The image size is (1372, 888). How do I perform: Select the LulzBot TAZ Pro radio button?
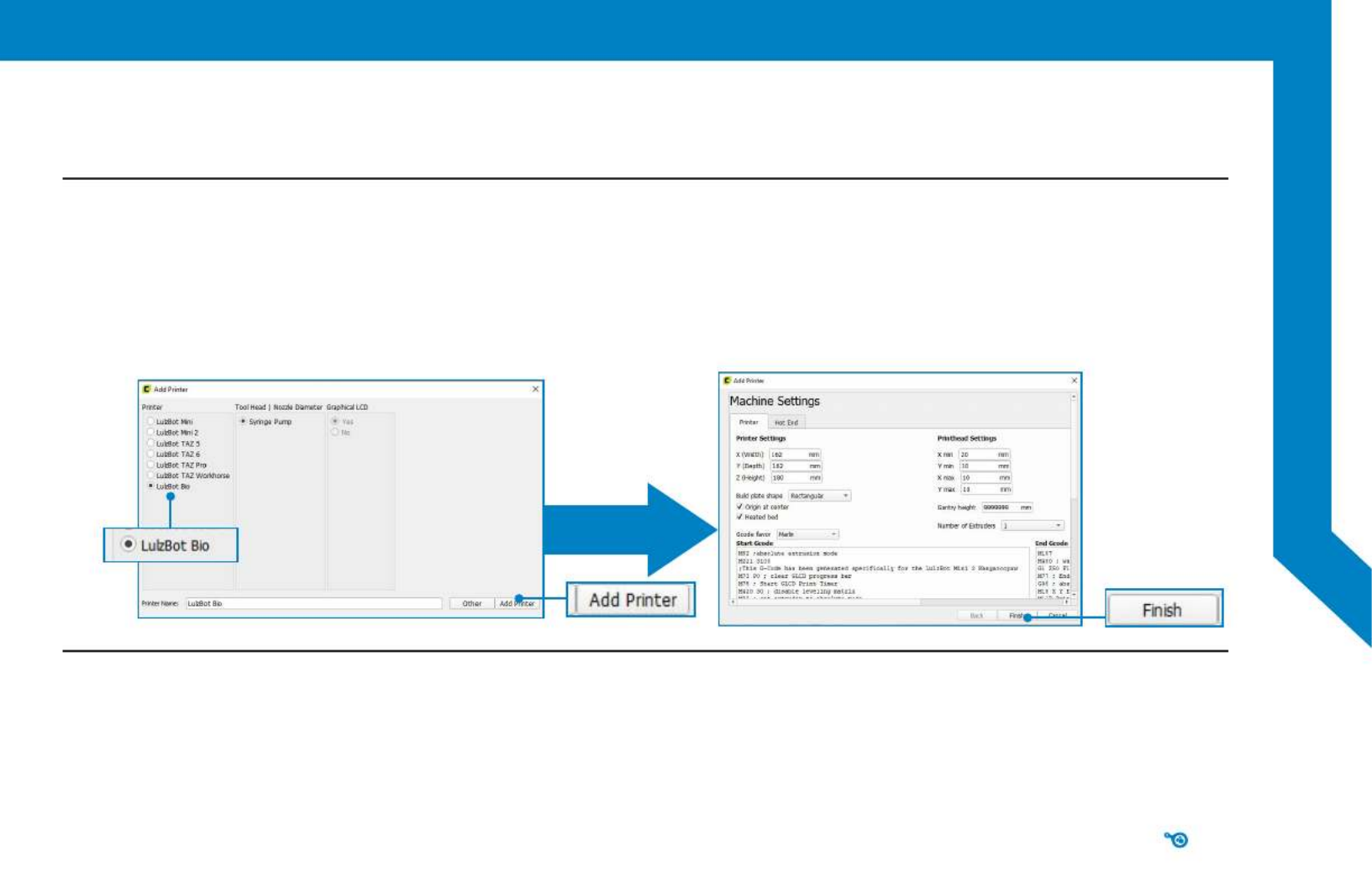tap(150, 465)
